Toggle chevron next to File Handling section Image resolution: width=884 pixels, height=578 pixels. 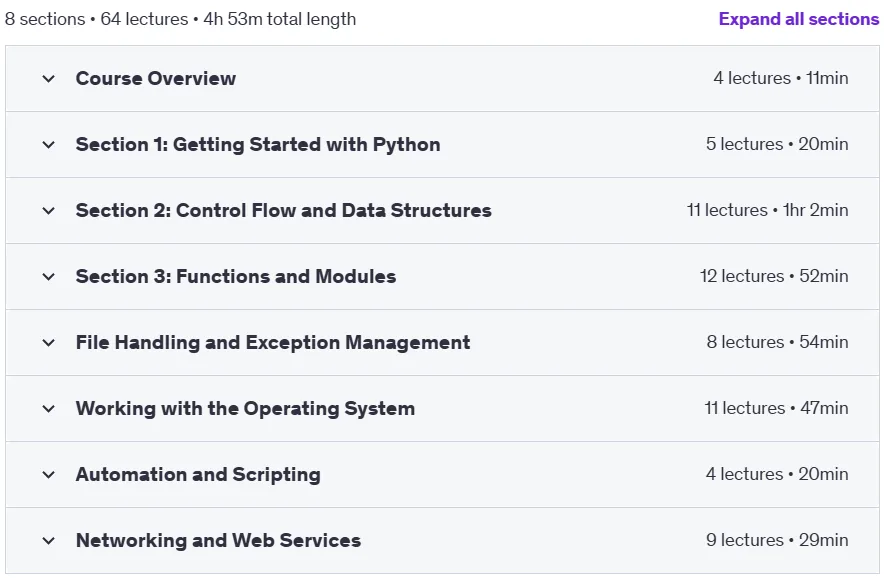click(x=48, y=342)
